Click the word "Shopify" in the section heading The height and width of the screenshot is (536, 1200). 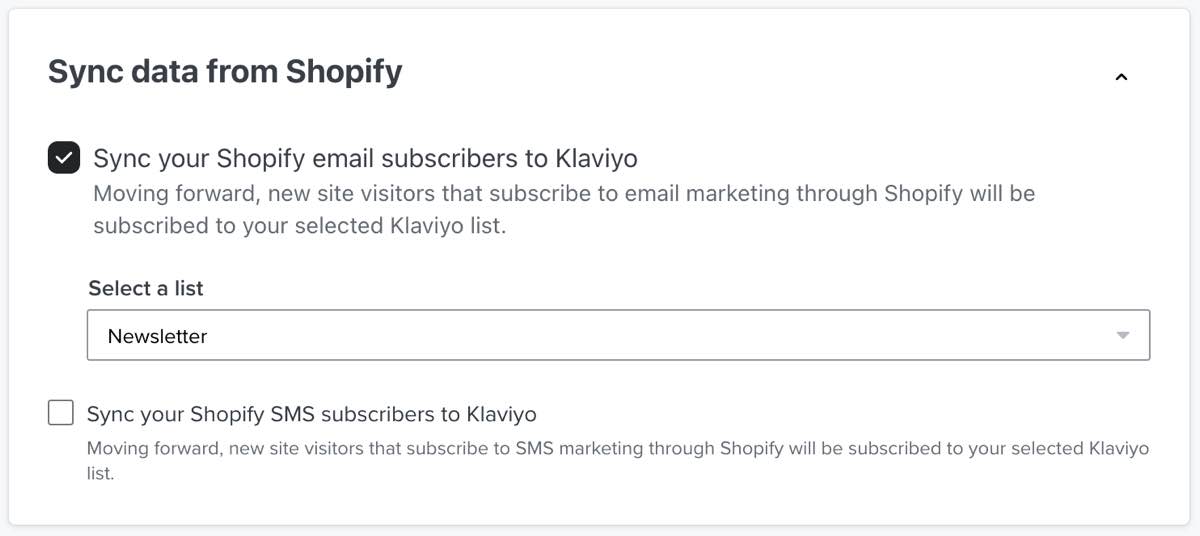tap(343, 72)
